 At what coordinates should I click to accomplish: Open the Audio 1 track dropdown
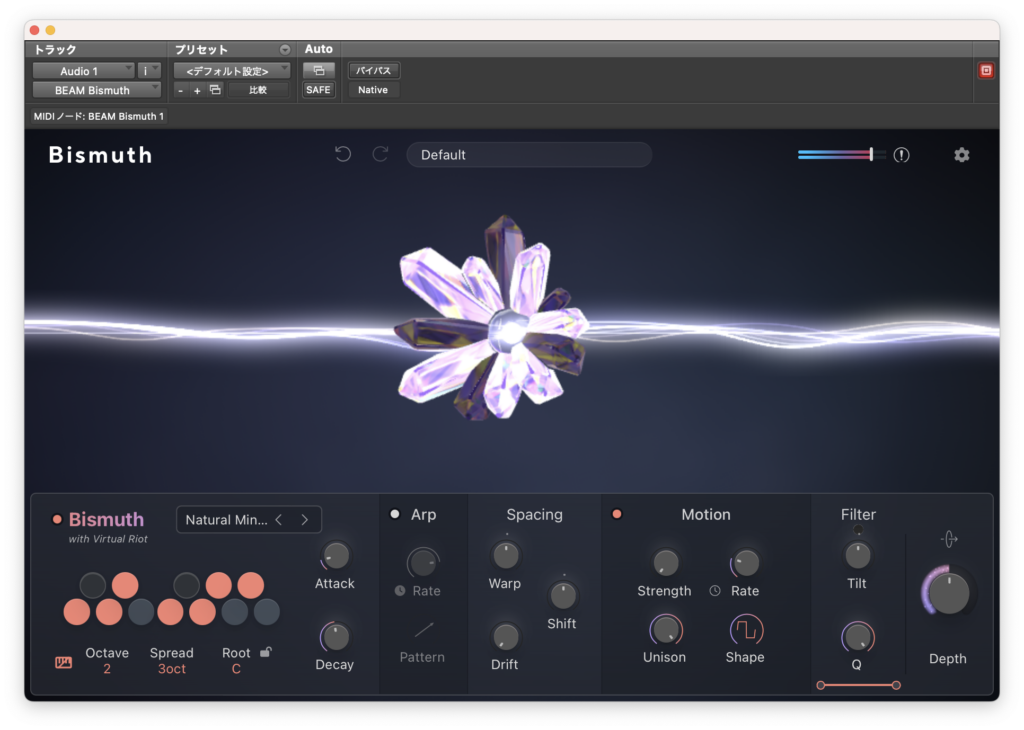pos(83,71)
